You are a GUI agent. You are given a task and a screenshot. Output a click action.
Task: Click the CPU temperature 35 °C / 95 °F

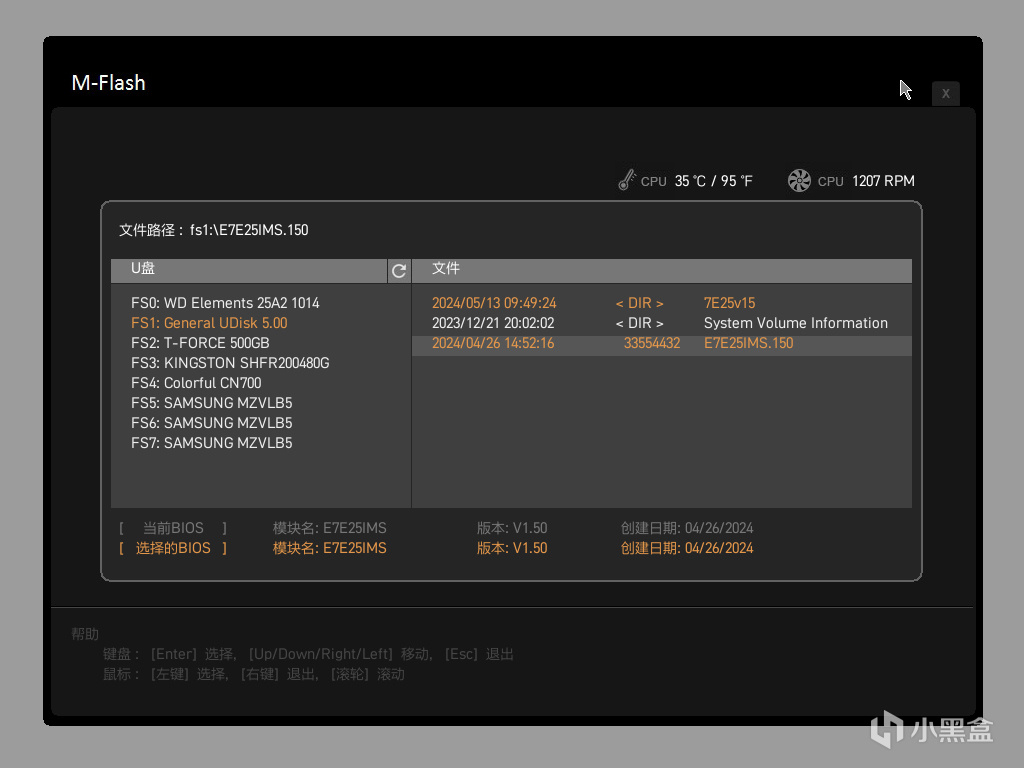click(x=713, y=181)
